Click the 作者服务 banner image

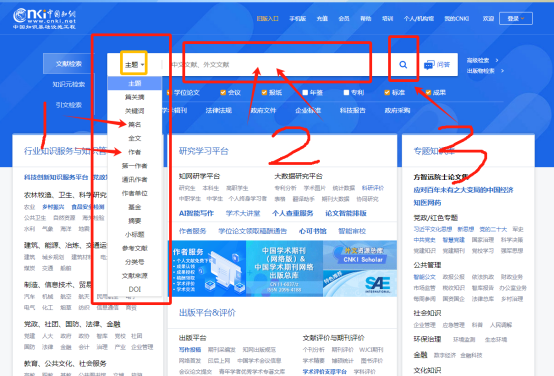coord(207,269)
